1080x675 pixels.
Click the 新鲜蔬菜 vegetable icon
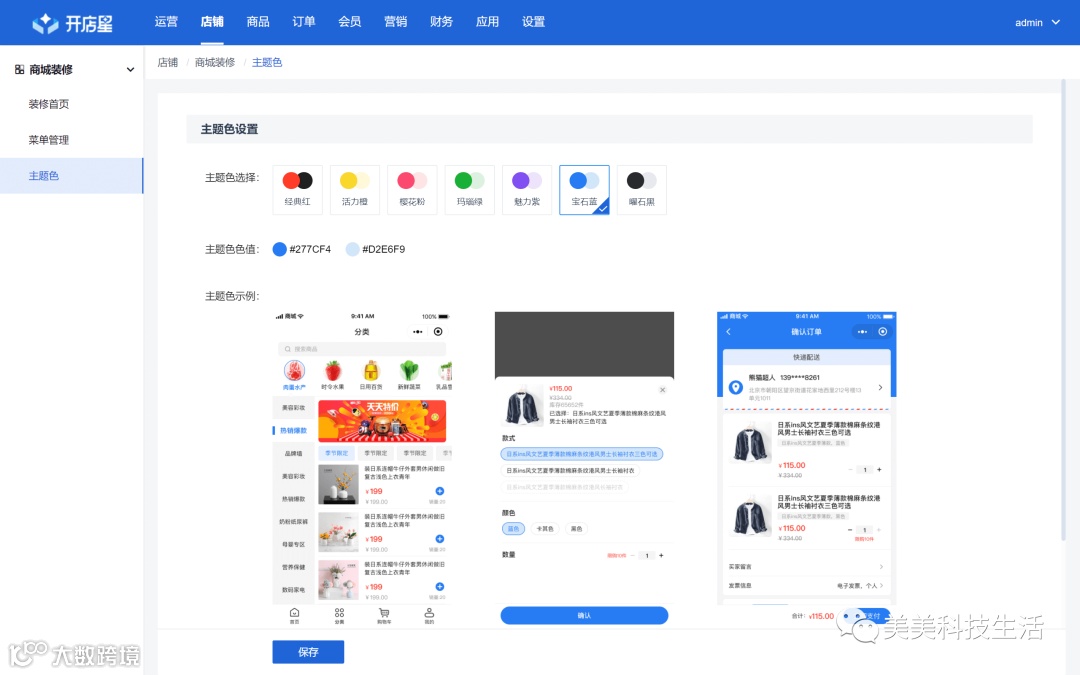[x=409, y=371]
